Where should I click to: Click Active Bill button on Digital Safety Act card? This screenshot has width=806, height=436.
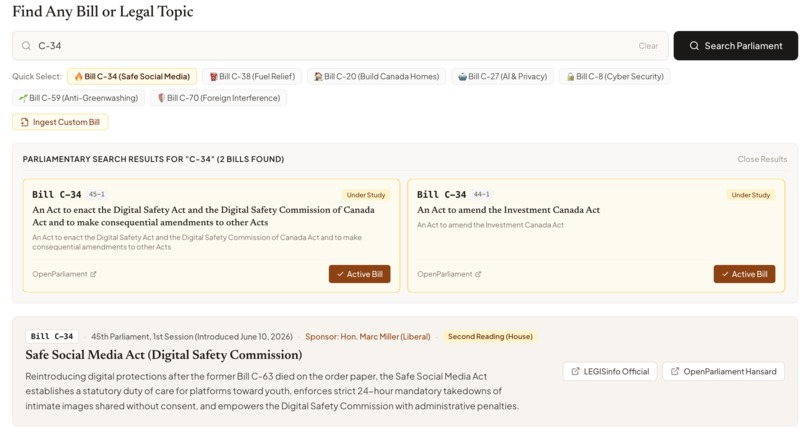[x=359, y=274]
